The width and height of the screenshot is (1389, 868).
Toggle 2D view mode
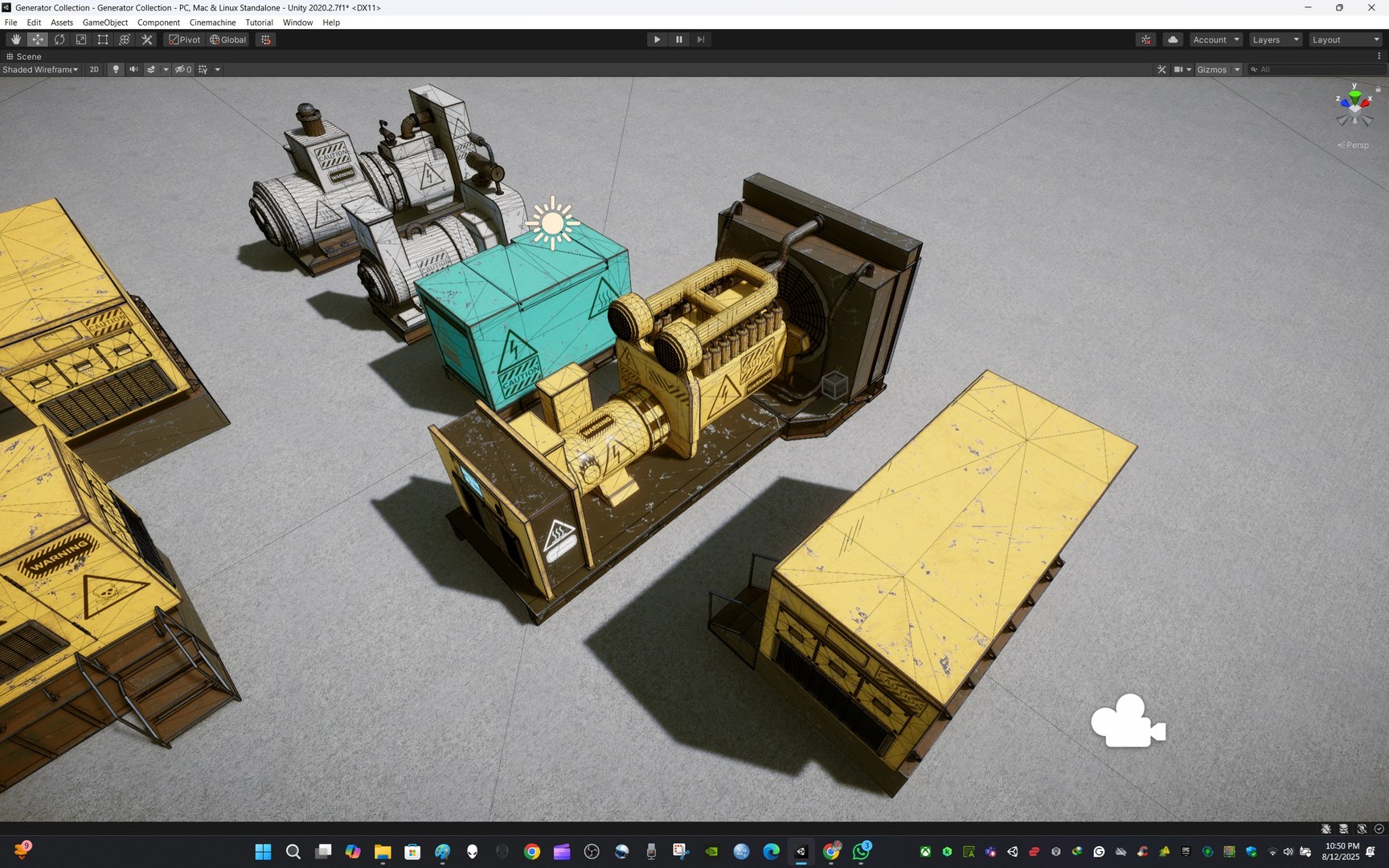click(94, 70)
